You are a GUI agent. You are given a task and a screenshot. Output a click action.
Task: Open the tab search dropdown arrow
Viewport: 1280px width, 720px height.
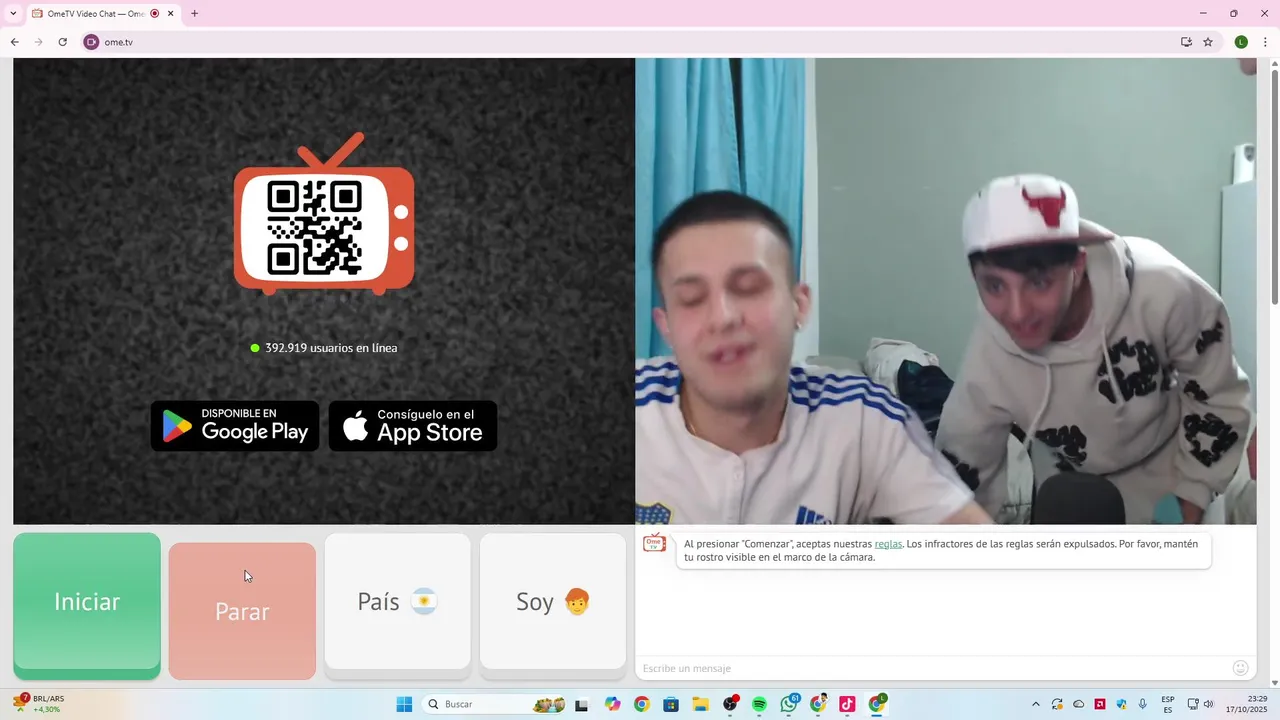coord(13,14)
